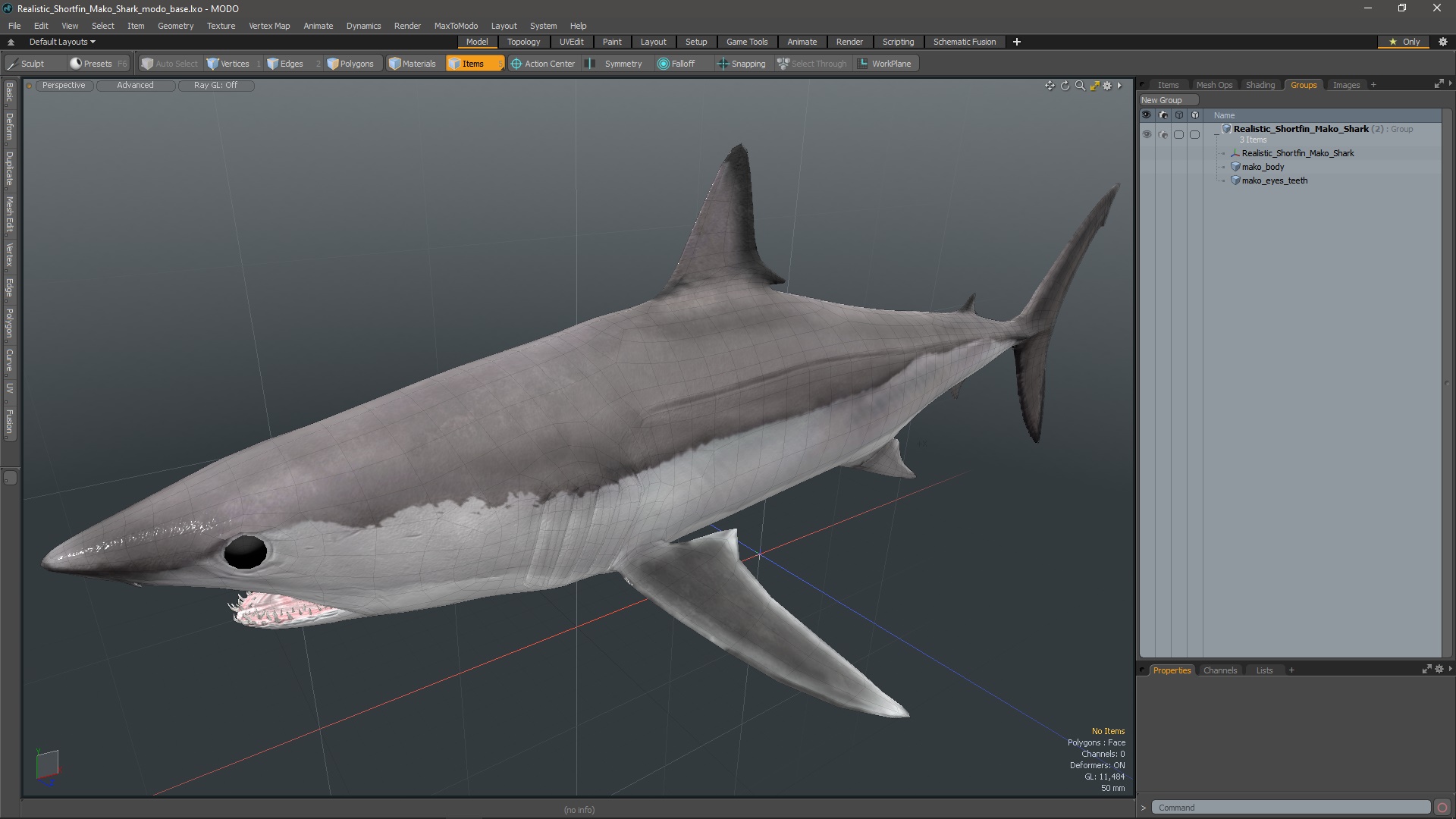This screenshot has width=1456, height=819.
Task: Open the Geometry menu
Action: (x=175, y=26)
